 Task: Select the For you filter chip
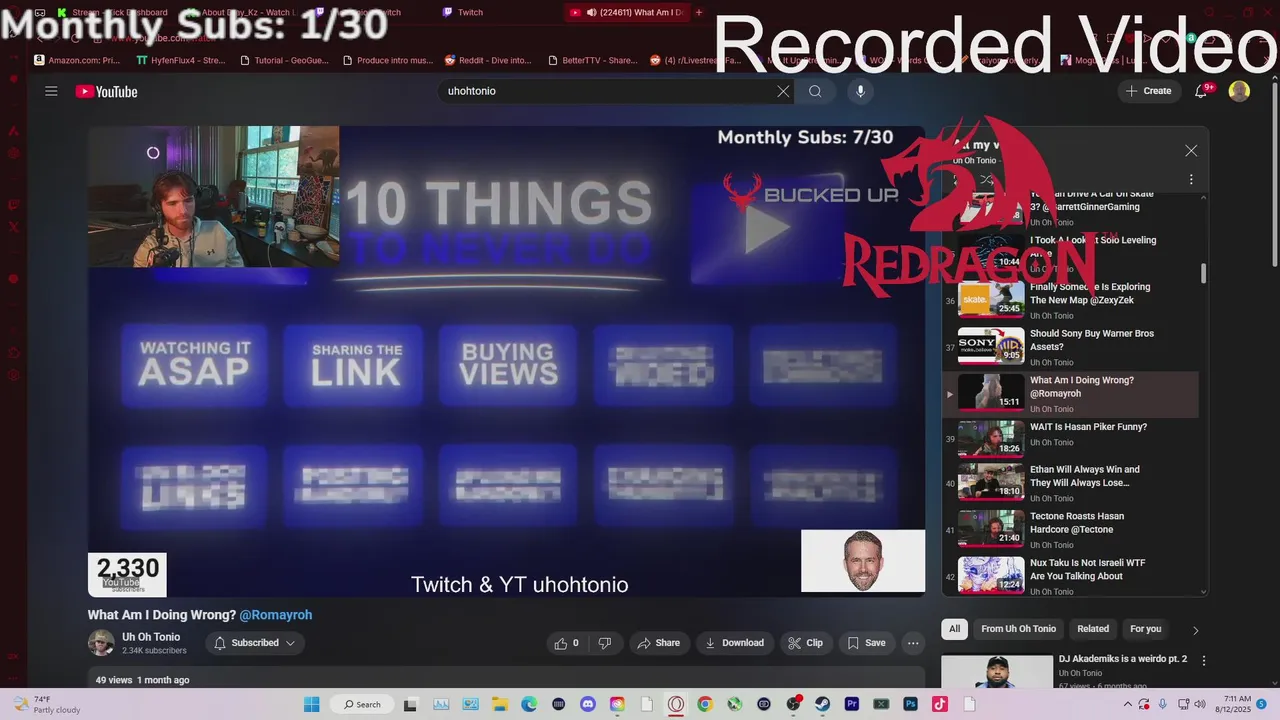1145,629
